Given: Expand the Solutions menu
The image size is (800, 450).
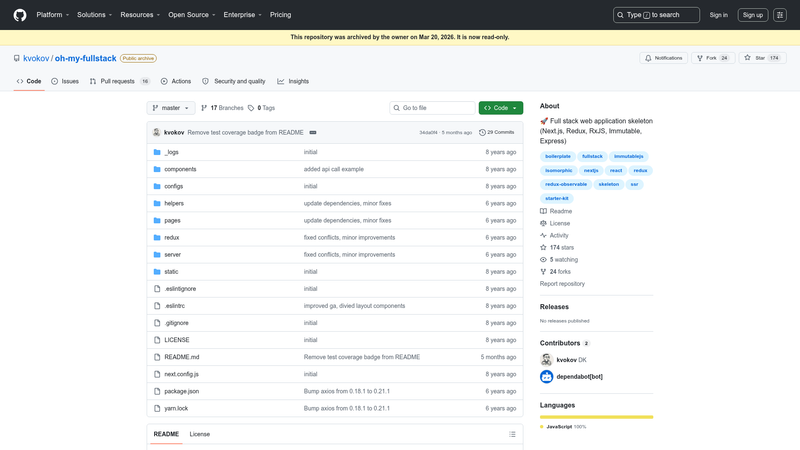Looking at the screenshot, I should click(x=94, y=15).
